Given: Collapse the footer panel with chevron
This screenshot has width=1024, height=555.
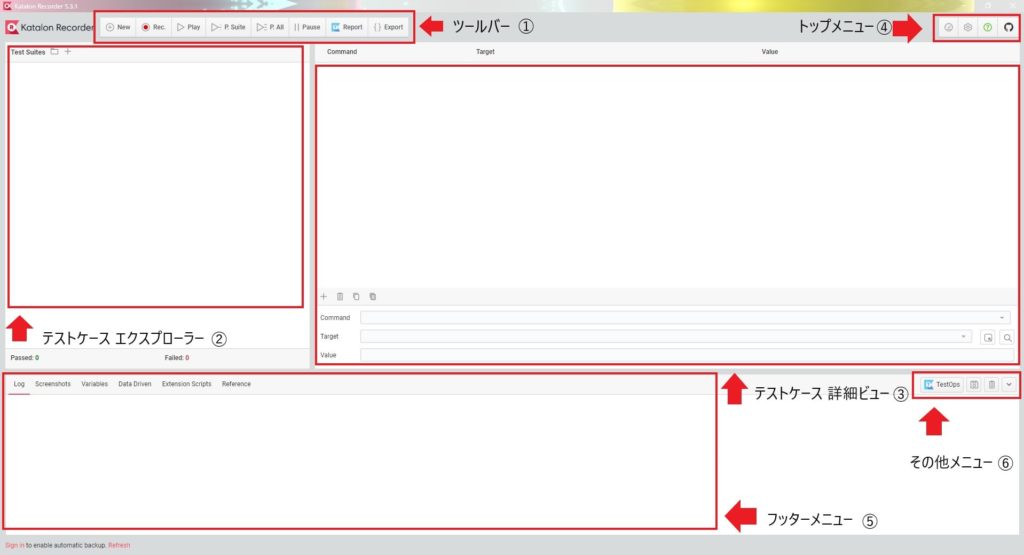Looking at the screenshot, I should 1009,385.
